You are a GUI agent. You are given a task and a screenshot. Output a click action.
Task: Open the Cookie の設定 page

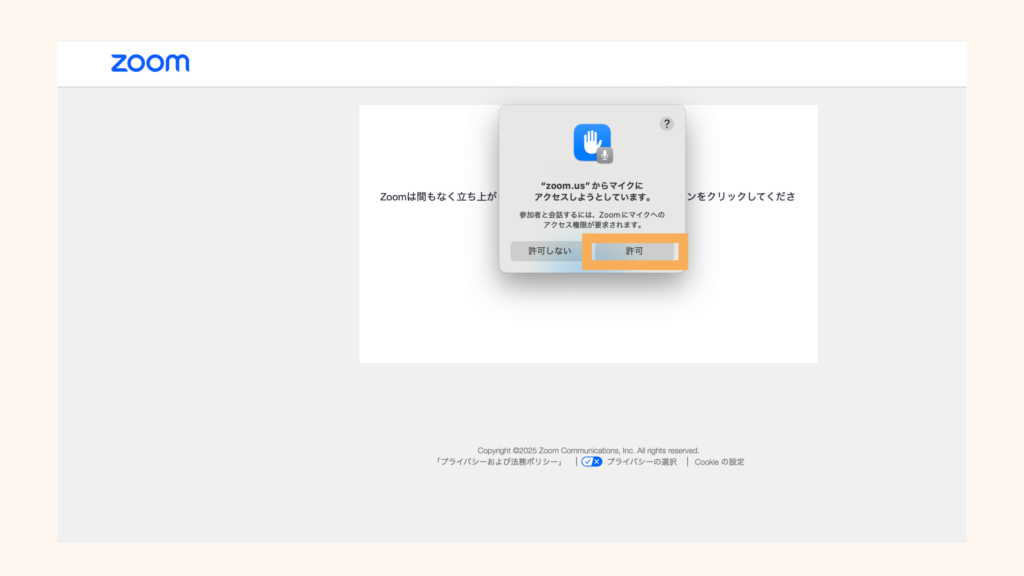coord(718,461)
